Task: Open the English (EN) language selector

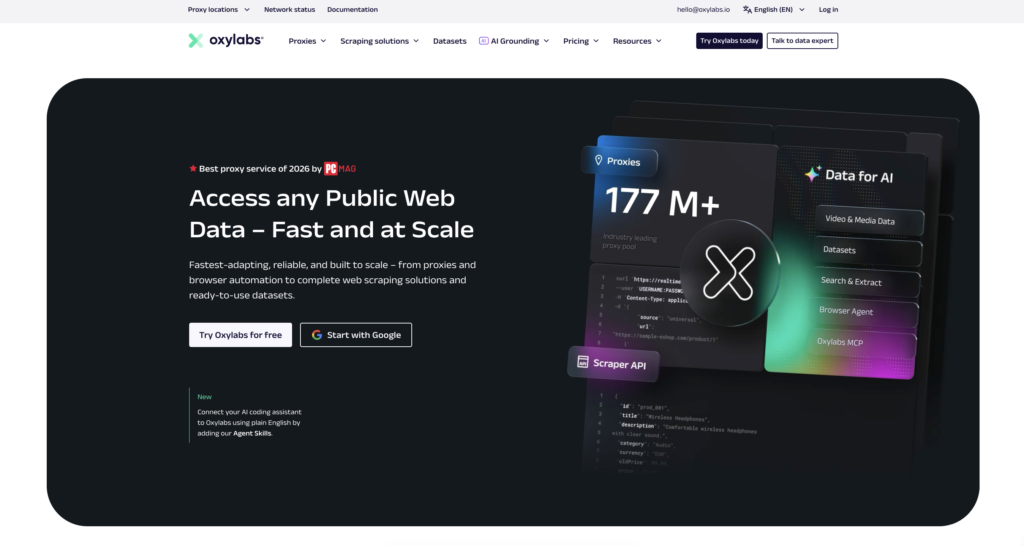Action: (774, 10)
